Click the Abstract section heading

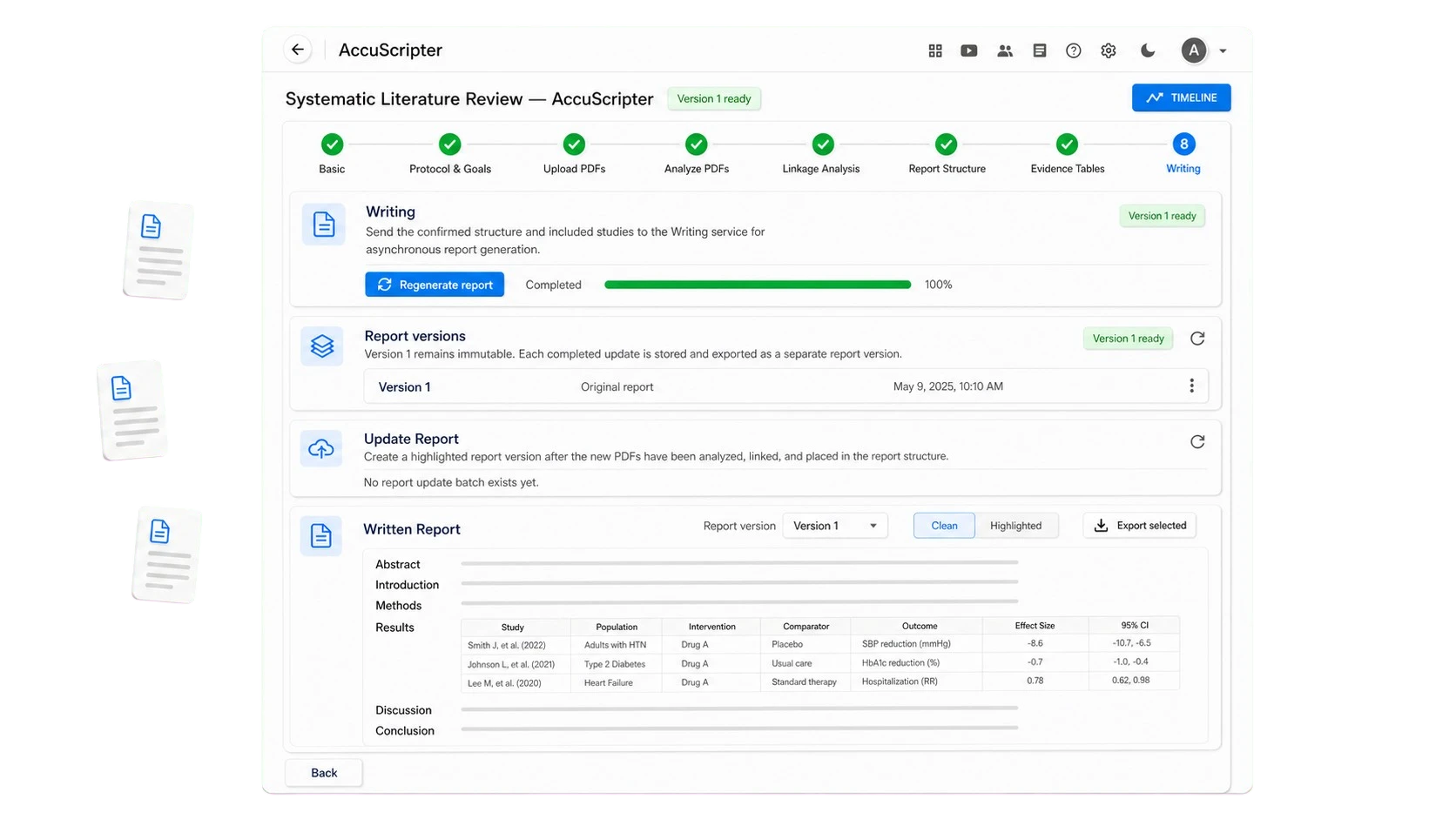pos(398,565)
